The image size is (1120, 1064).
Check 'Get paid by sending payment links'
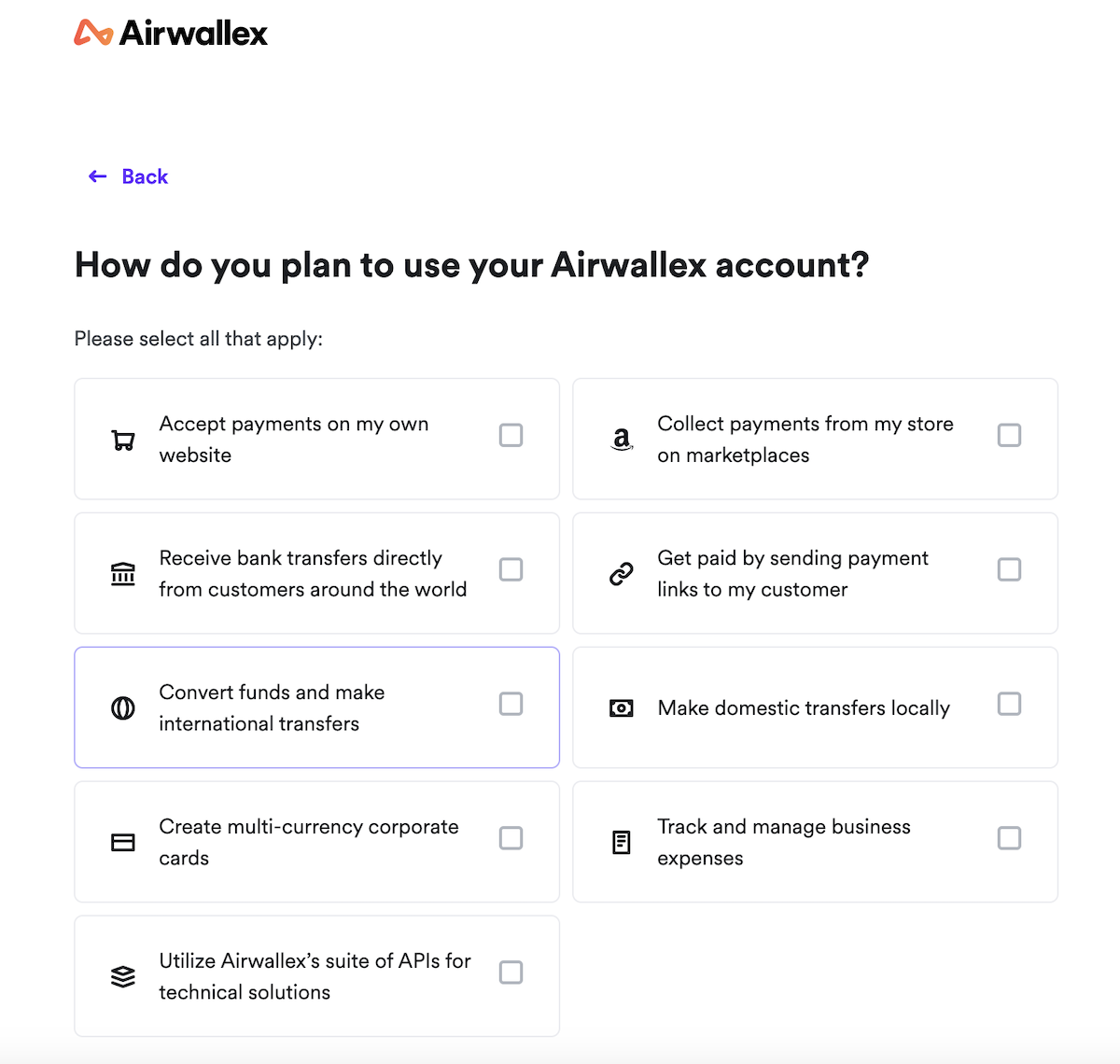[1009, 569]
